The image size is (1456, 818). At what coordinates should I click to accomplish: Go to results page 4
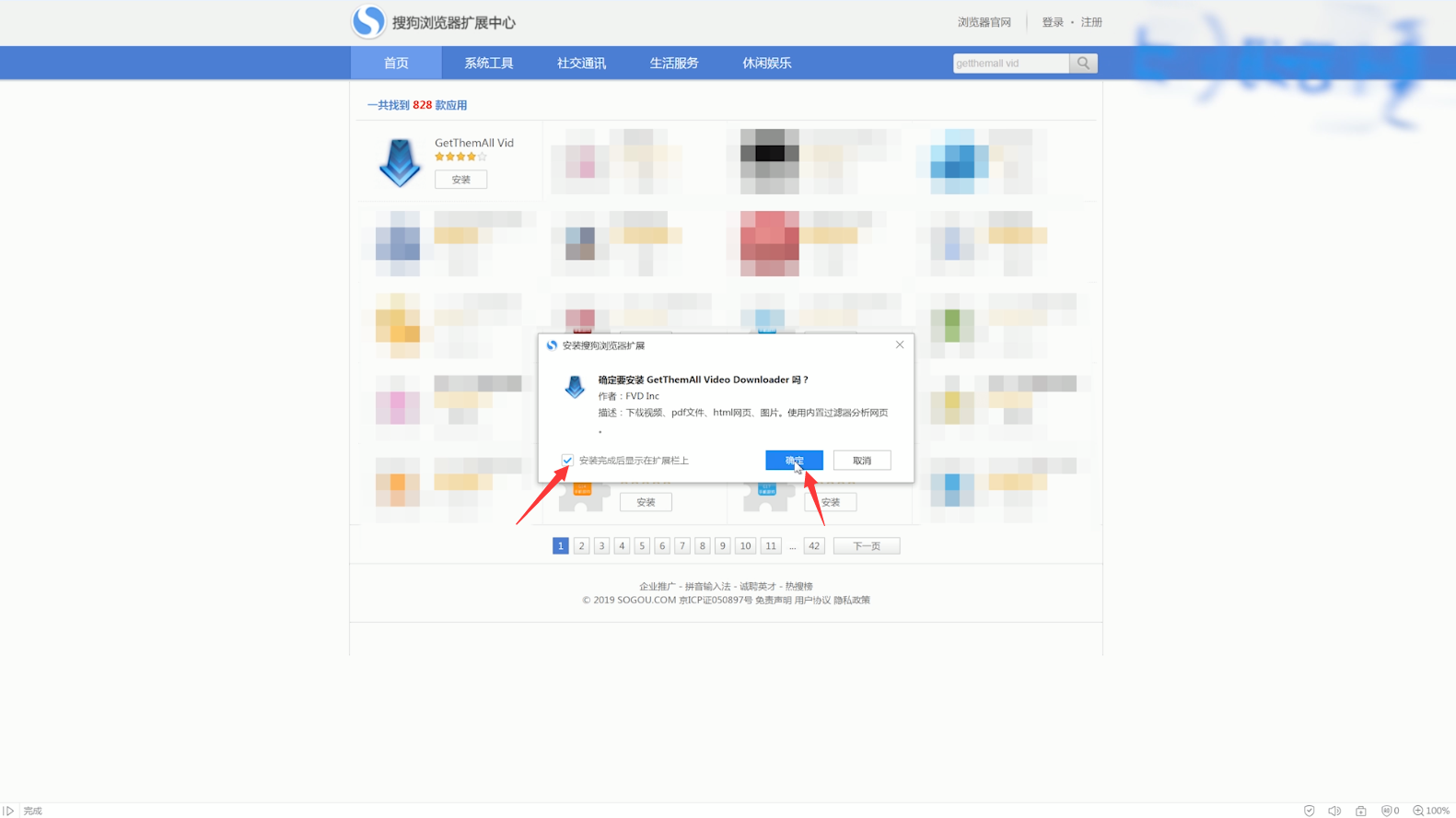coord(622,546)
